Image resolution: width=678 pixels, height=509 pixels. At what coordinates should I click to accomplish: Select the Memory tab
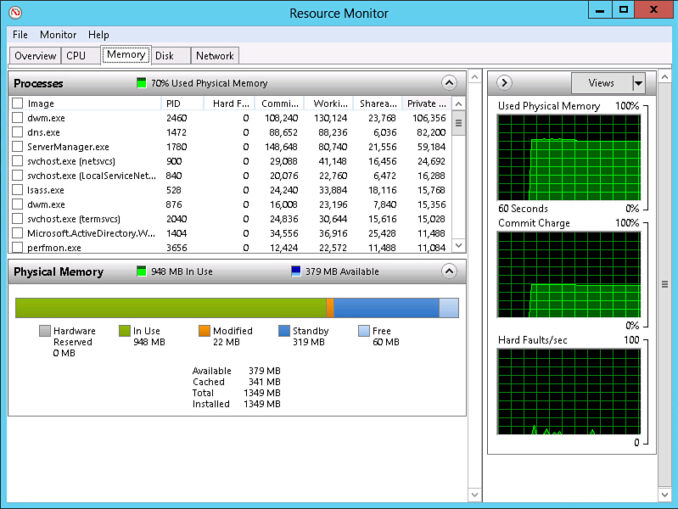(x=126, y=55)
